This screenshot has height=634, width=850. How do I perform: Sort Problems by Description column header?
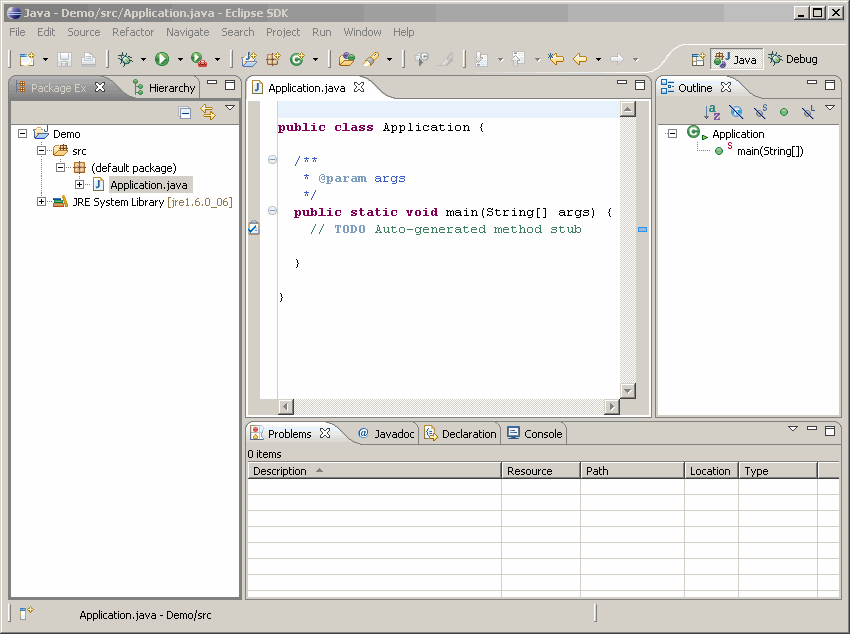(x=280, y=471)
